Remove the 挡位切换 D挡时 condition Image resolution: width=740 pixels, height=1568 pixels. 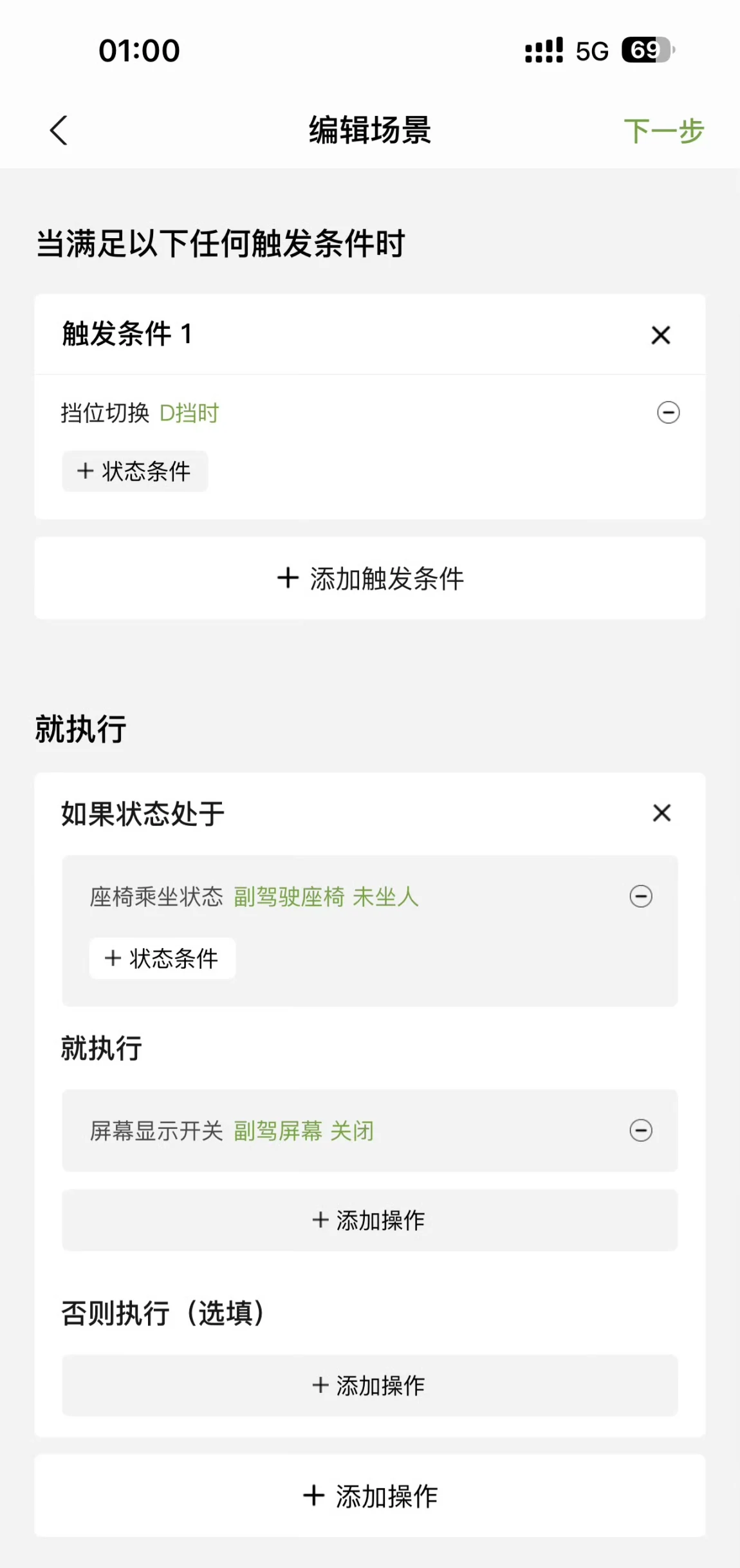pos(668,413)
